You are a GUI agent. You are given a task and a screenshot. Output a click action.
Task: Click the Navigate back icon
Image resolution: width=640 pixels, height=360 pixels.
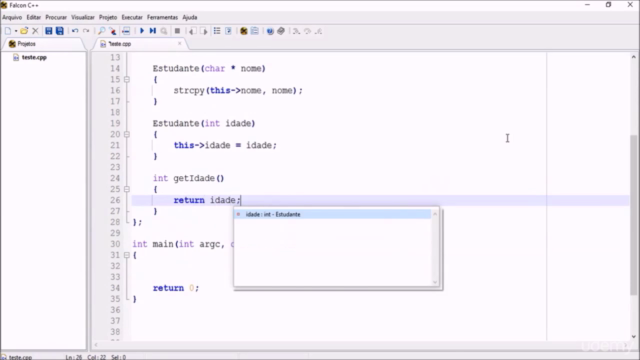click(x=192, y=31)
